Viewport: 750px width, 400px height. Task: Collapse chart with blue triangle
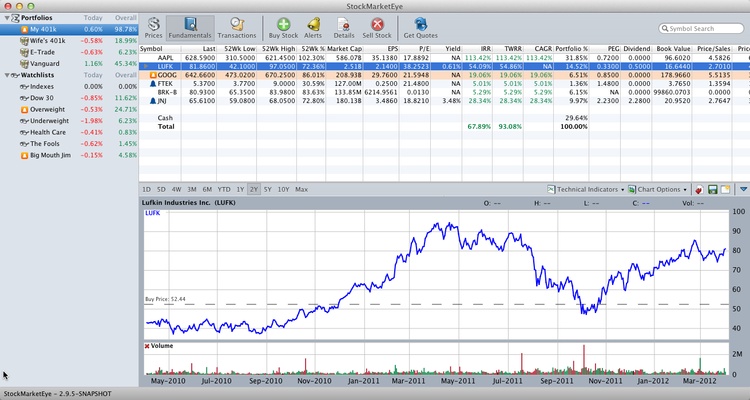tap(743, 189)
